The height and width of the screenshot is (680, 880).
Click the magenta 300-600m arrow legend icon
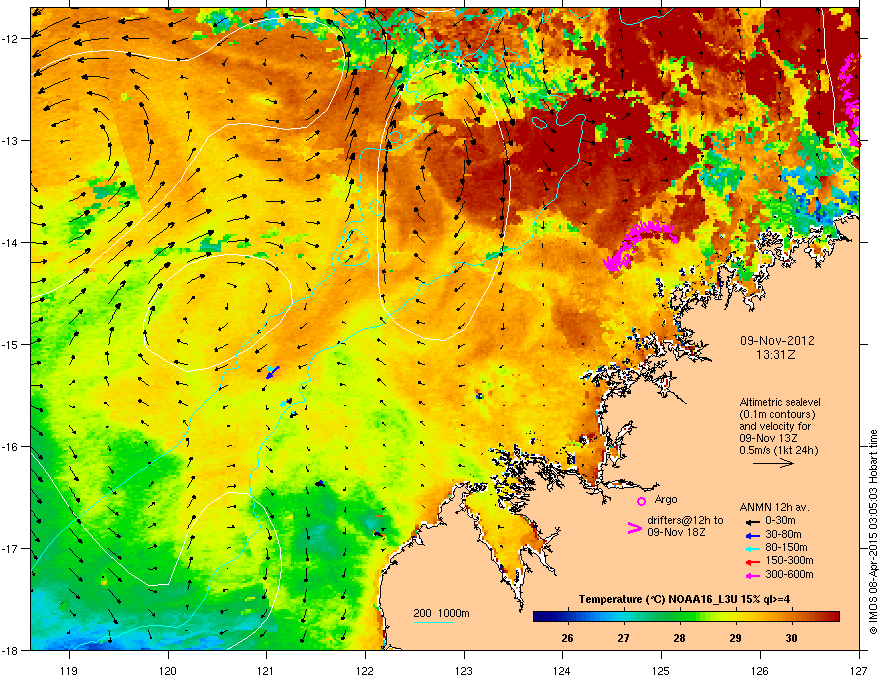click(753, 575)
